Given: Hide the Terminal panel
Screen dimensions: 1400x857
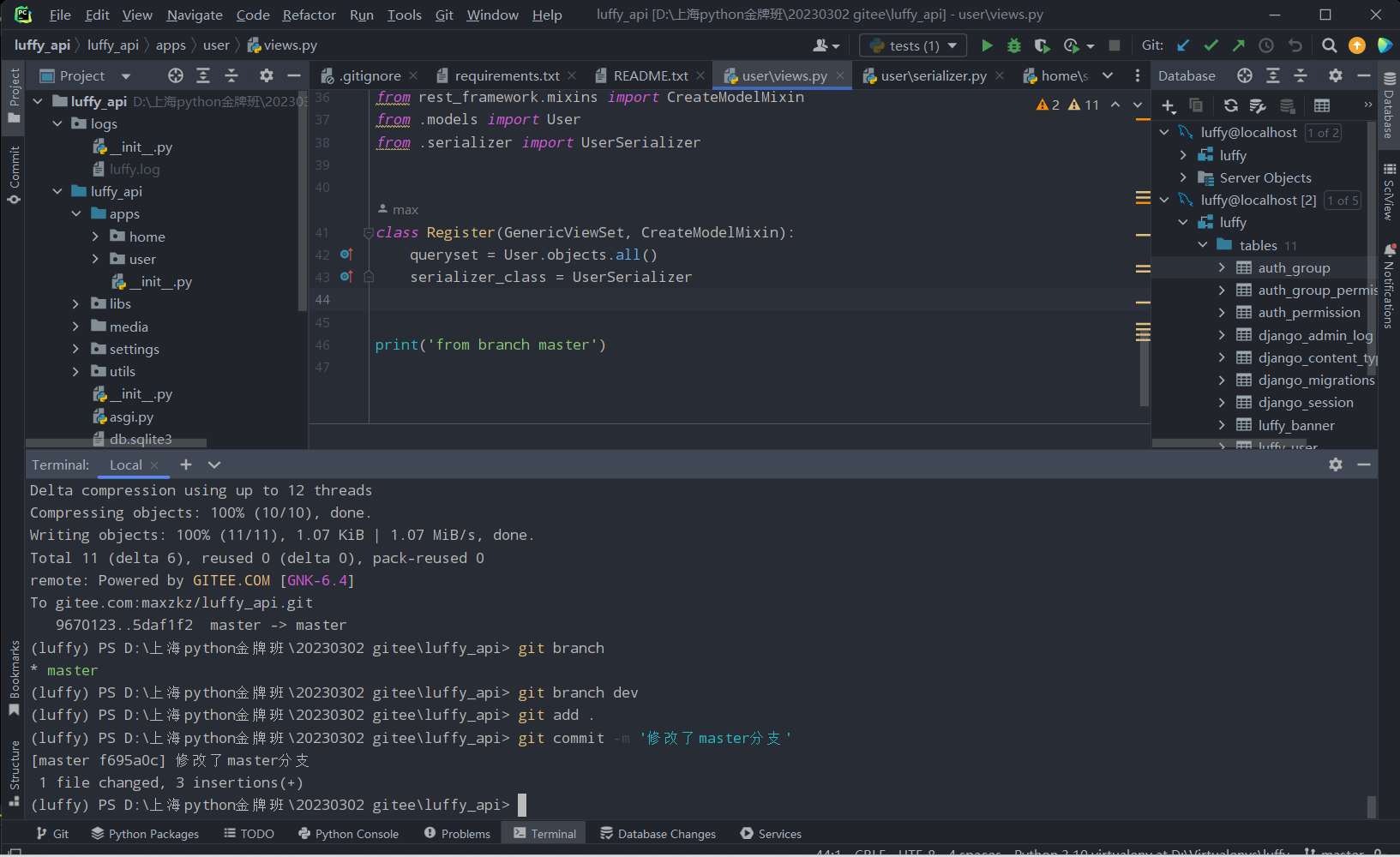Looking at the screenshot, I should coord(1364,464).
